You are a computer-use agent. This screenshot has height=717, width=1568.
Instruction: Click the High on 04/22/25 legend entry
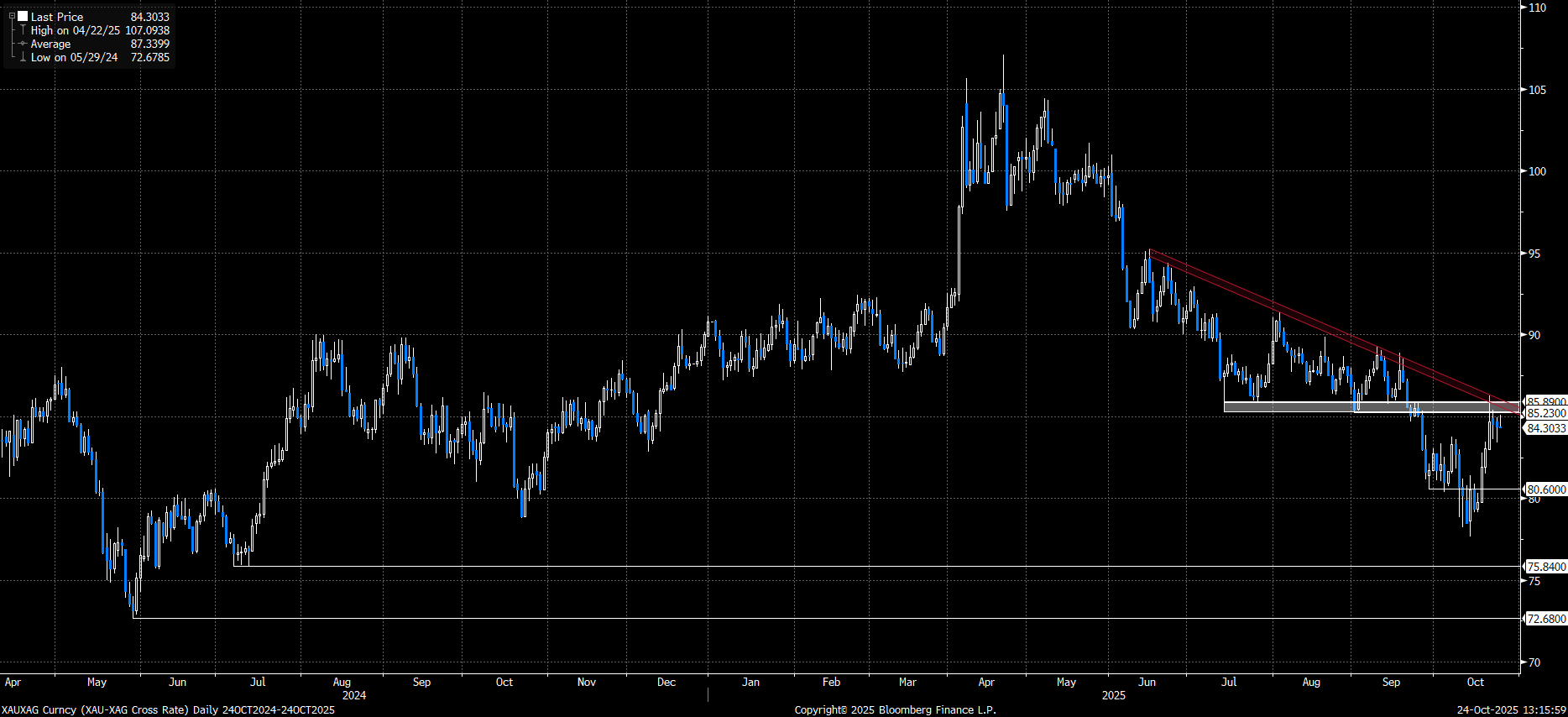[x=76, y=30]
